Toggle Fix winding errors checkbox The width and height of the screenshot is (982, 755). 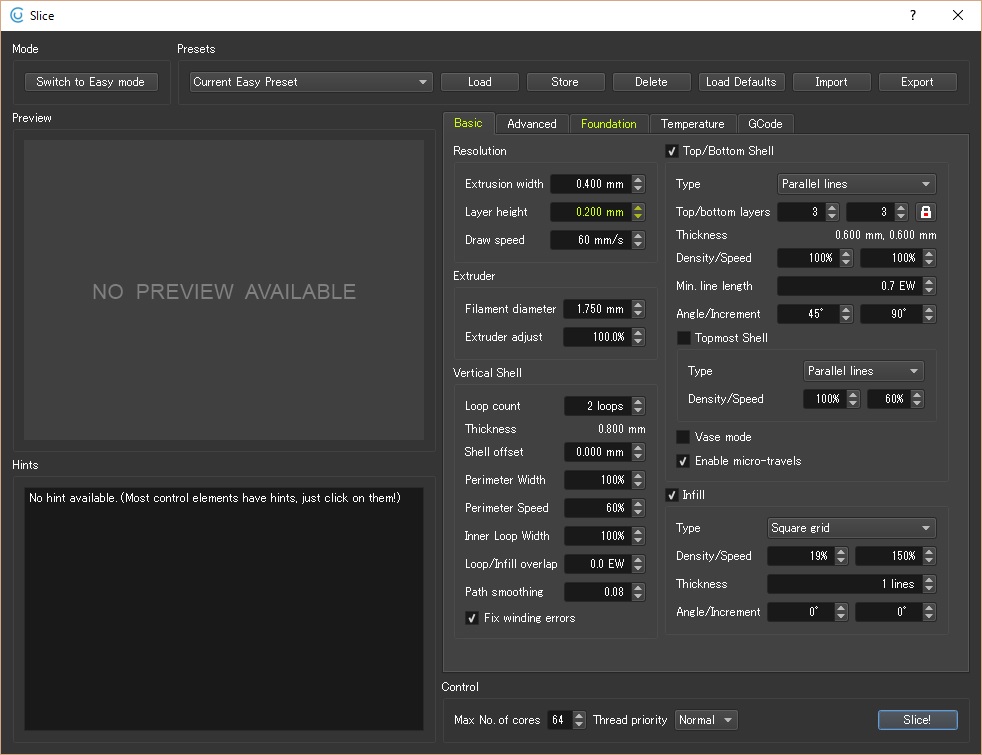tap(472, 619)
